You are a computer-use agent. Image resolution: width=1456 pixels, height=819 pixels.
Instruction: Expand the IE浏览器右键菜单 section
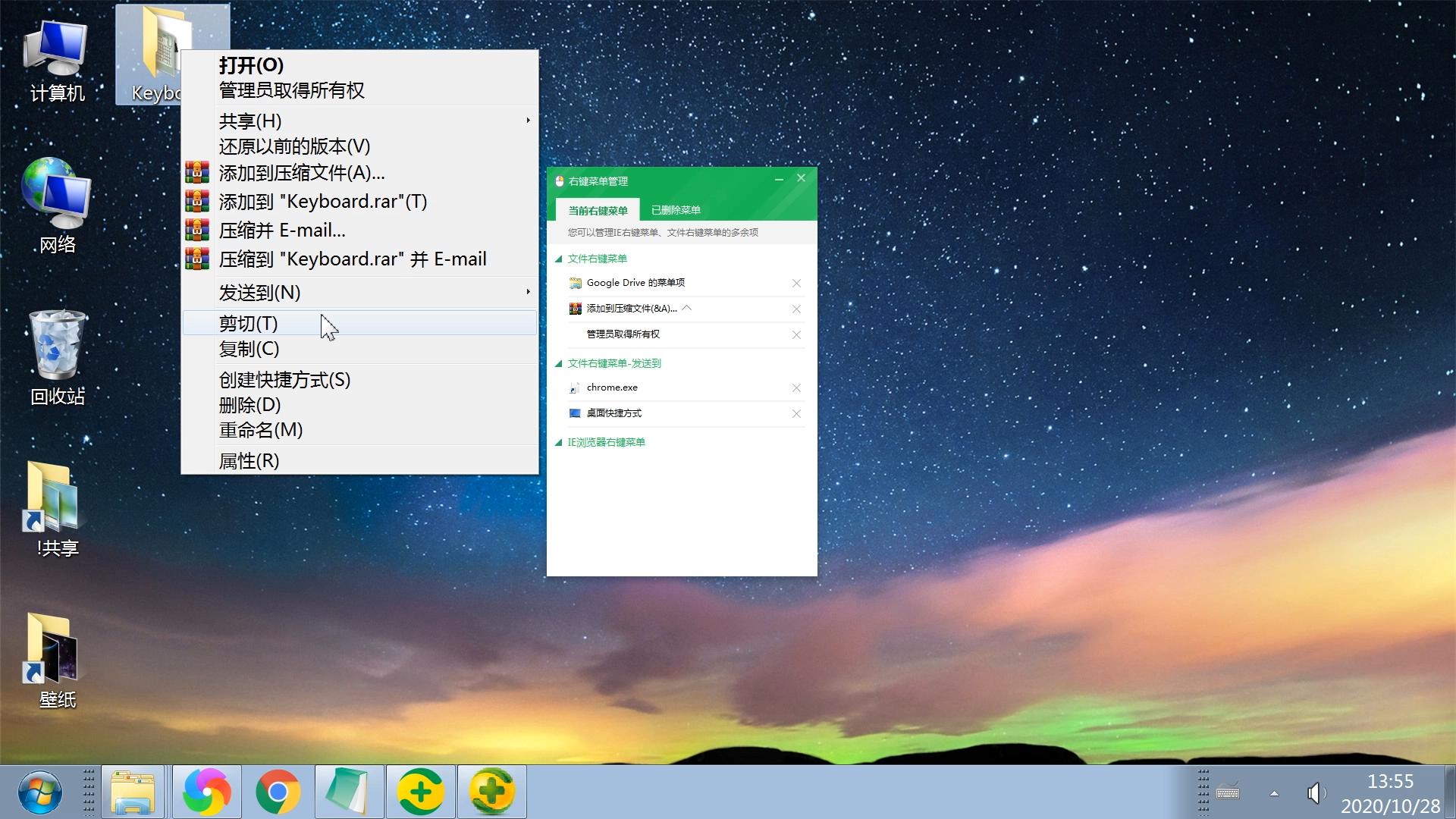click(x=559, y=443)
